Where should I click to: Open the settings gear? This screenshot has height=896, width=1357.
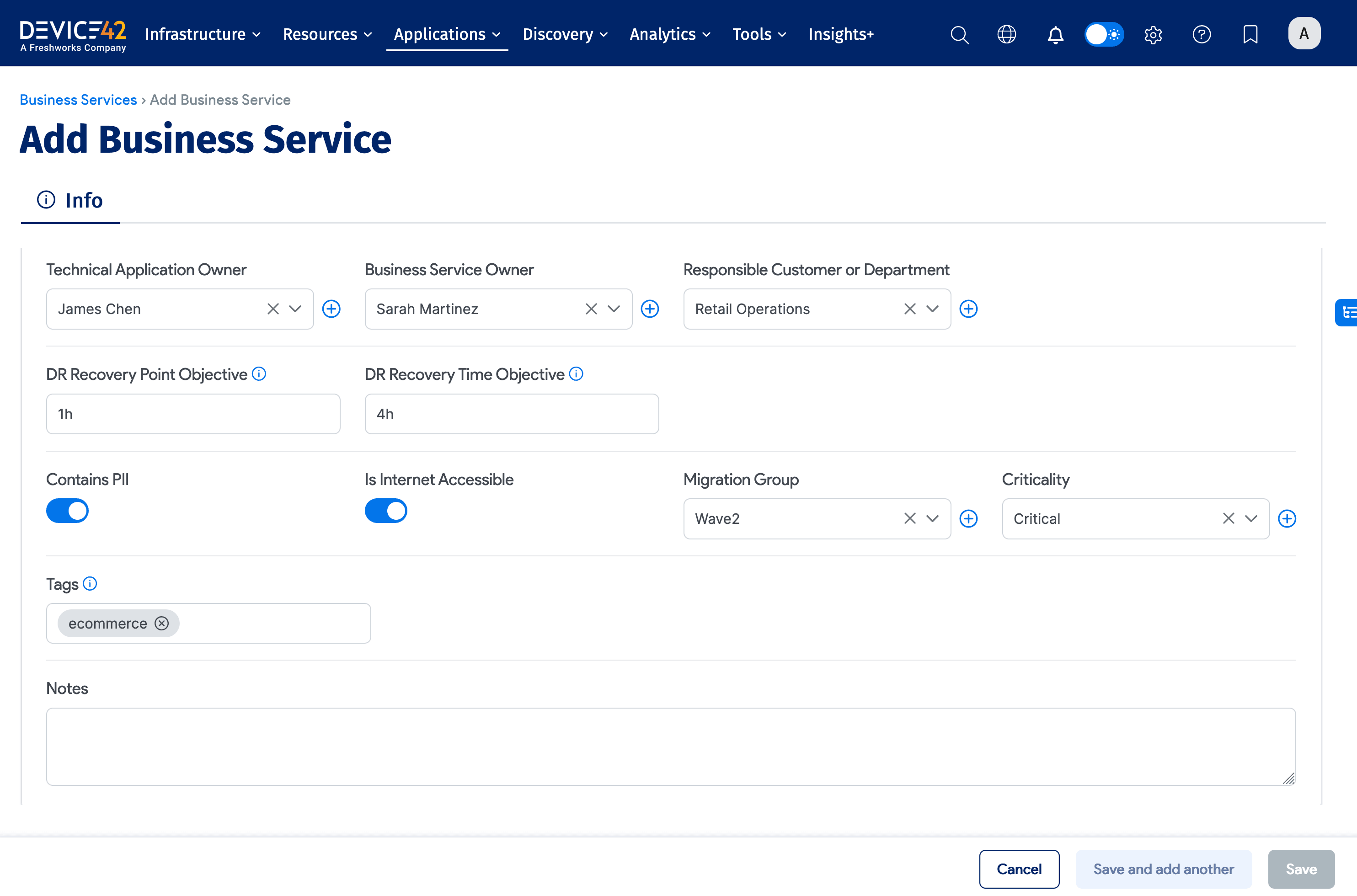1153,34
